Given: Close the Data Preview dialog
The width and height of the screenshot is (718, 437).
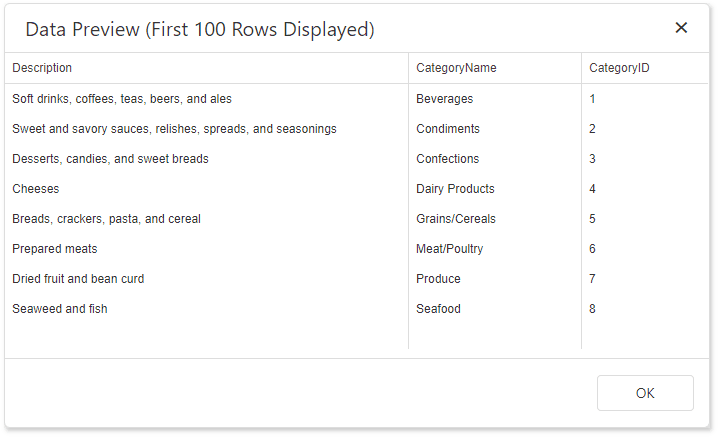Looking at the screenshot, I should pyautogui.click(x=681, y=28).
